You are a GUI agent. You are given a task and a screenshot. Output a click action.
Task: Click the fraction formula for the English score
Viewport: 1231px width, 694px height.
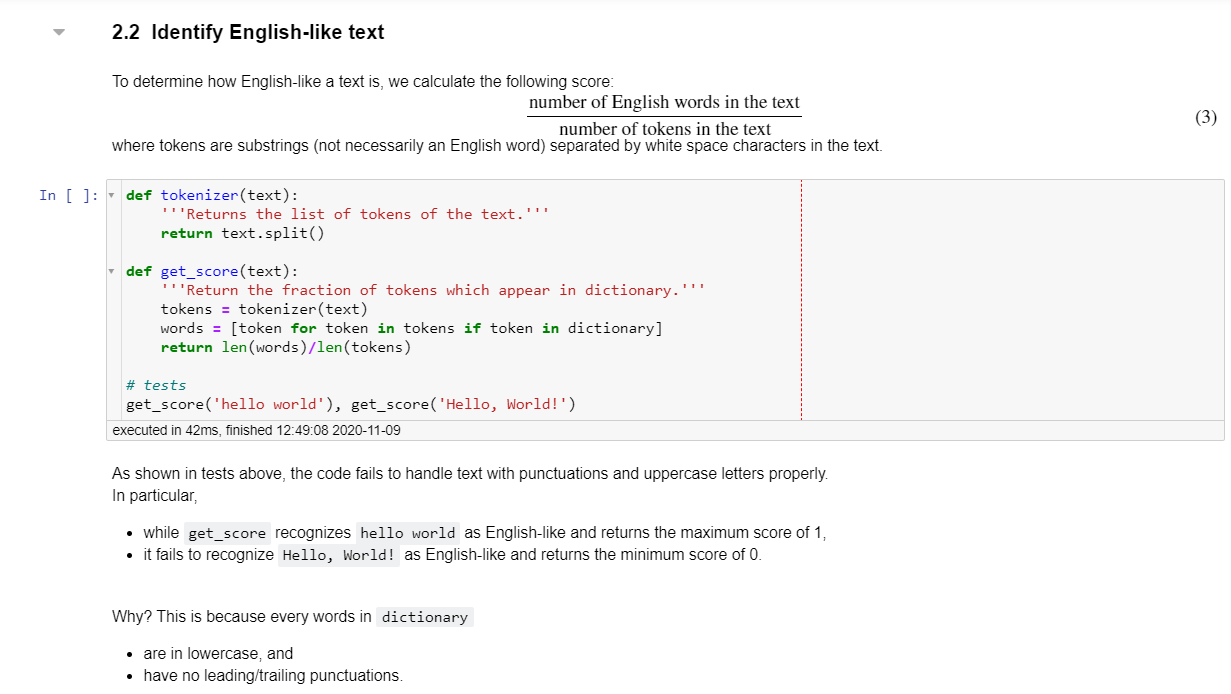663,114
